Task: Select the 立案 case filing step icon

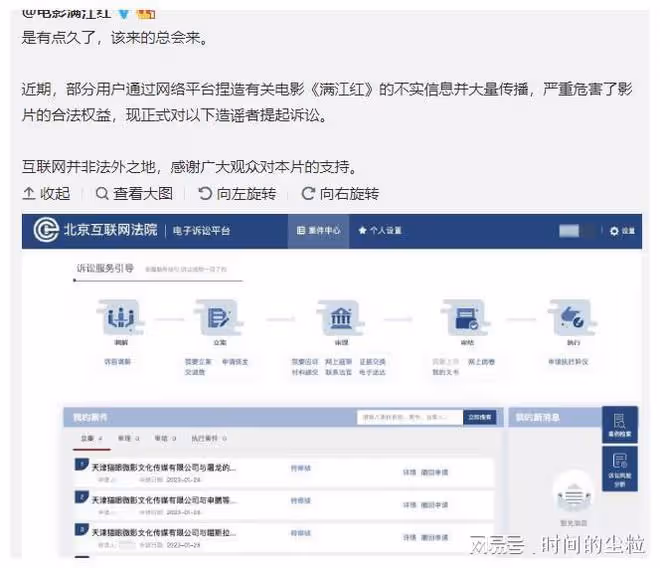Action: (x=218, y=317)
